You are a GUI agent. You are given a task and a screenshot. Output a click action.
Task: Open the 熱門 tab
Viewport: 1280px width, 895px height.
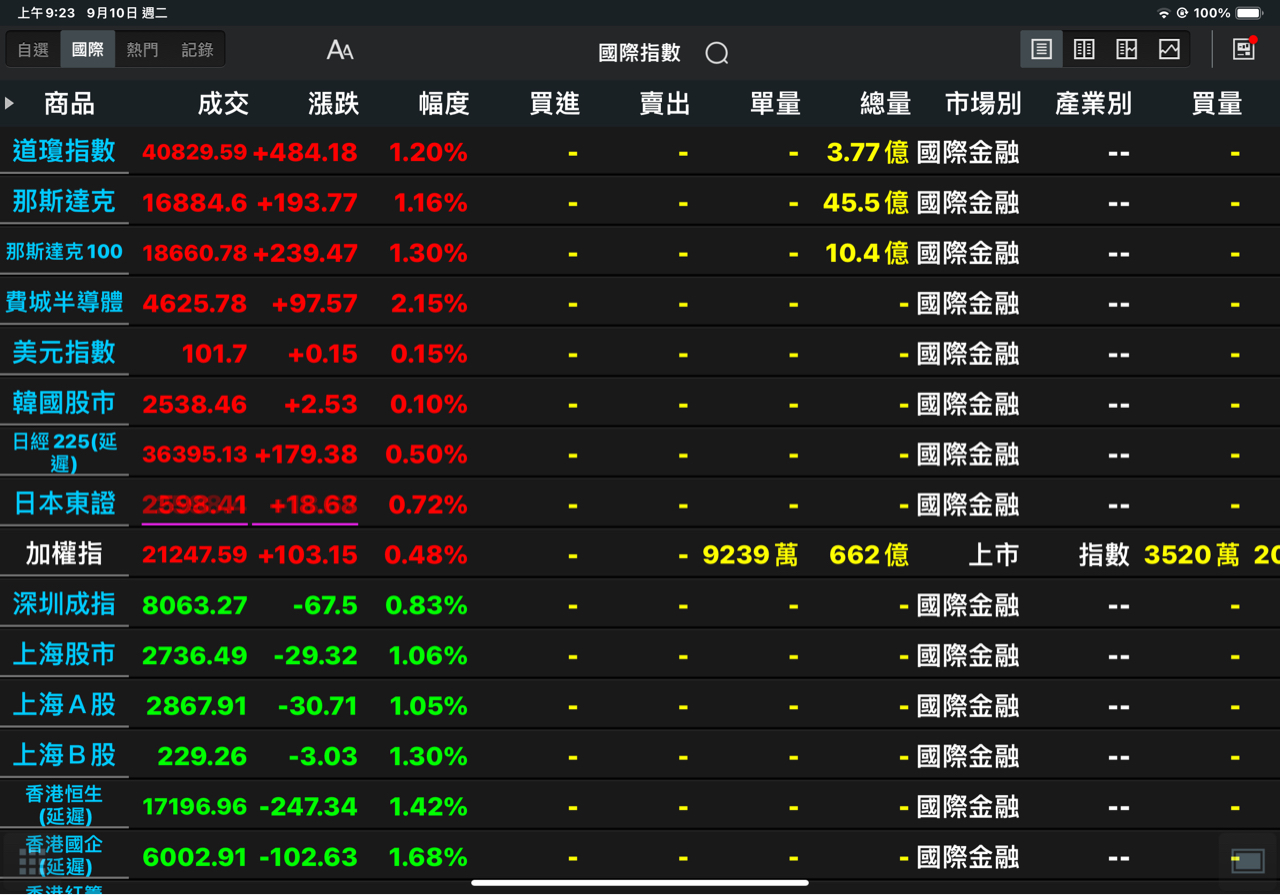(x=142, y=49)
